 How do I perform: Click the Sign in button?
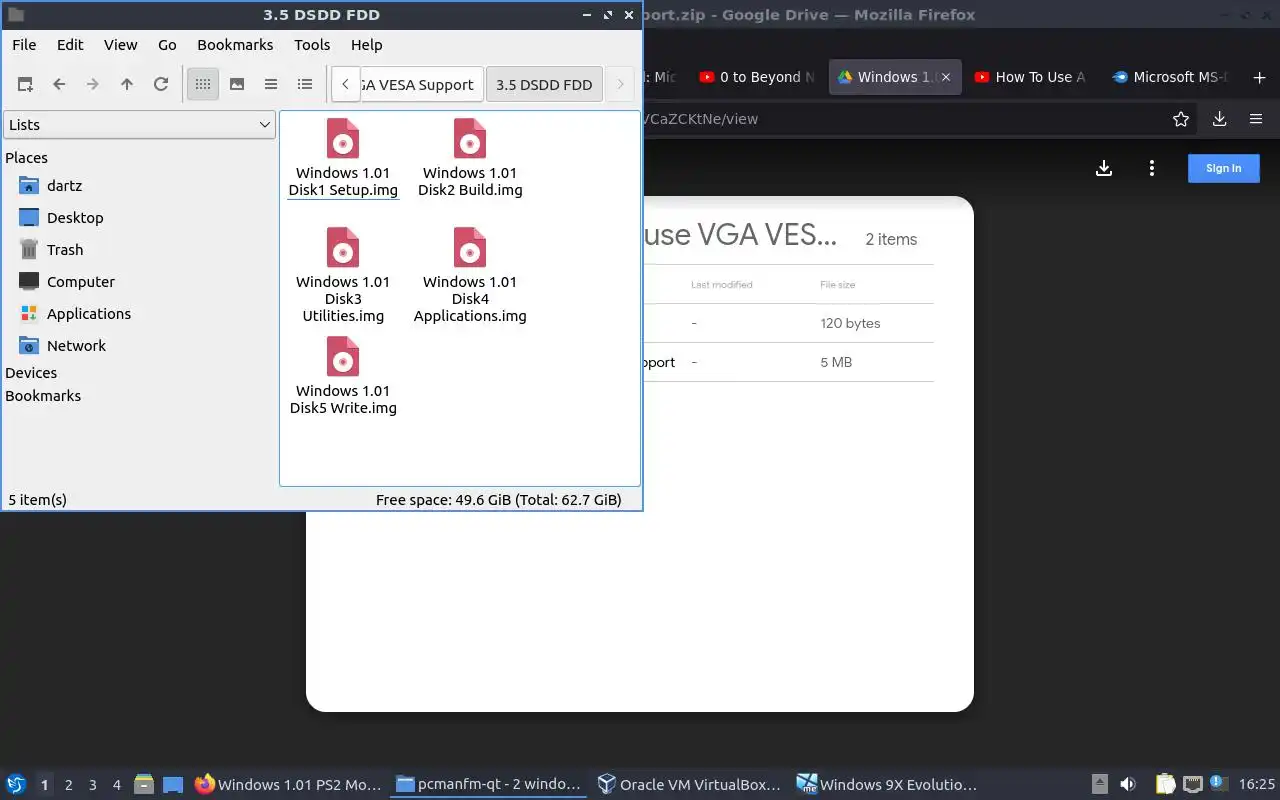click(1224, 168)
